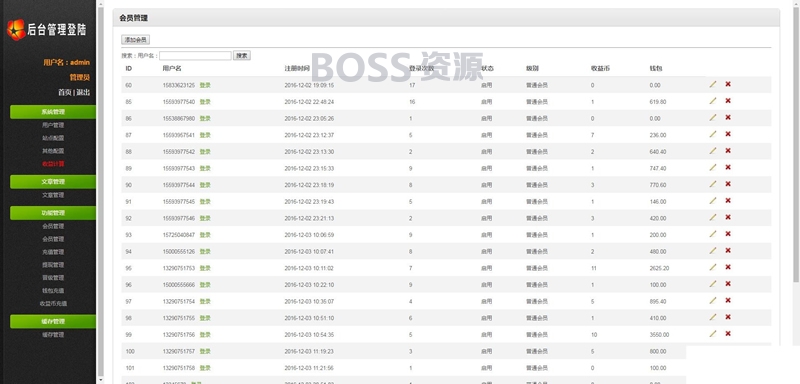The image size is (800, 384).
Task: Click delete X for ID 91
Action: (728, 200)
